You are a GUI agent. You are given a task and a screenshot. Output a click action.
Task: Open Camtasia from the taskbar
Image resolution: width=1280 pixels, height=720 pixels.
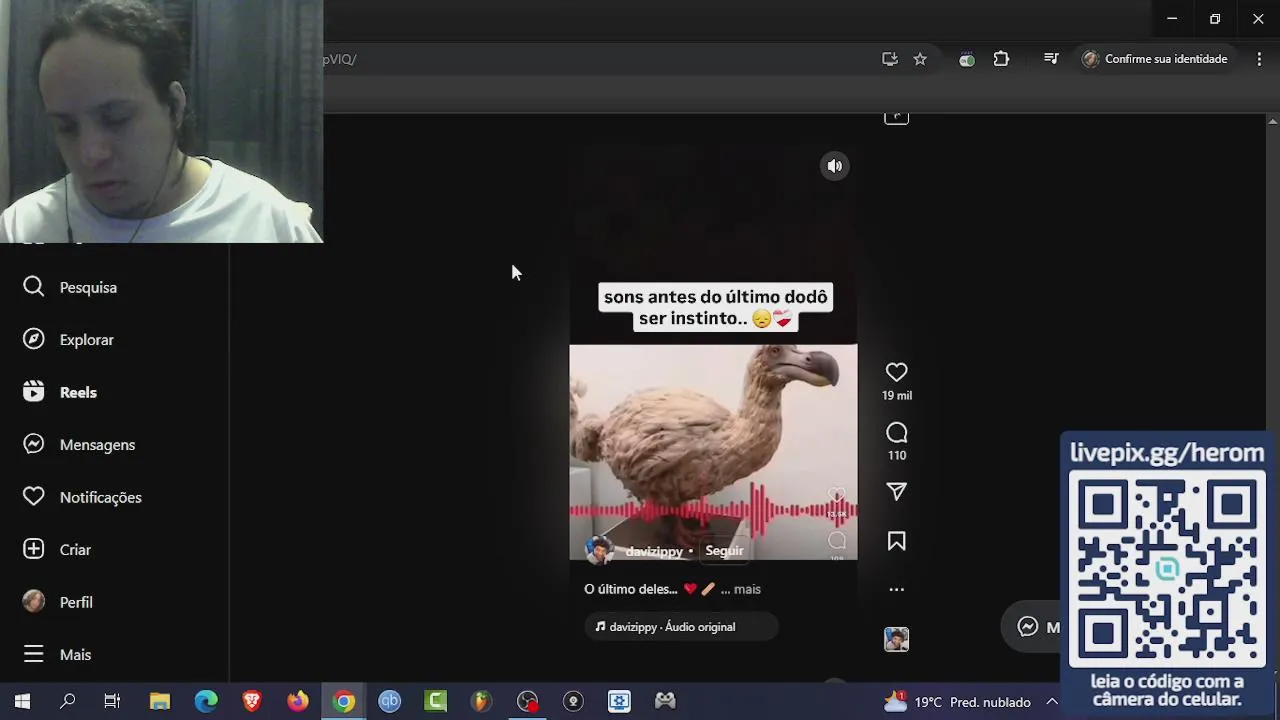436,702
